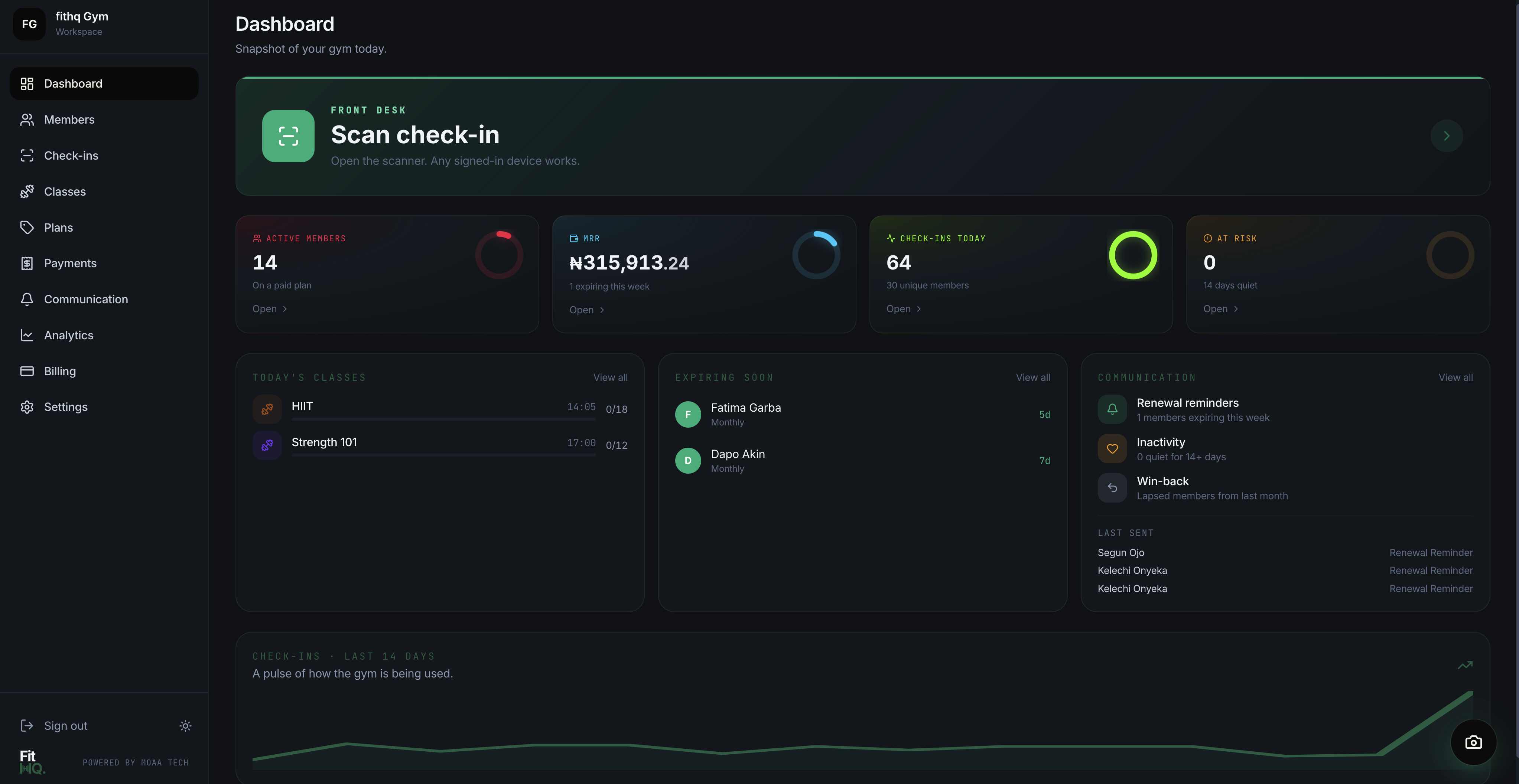Click the At Risk alert icon
1519x784 pixels.
1207,239
